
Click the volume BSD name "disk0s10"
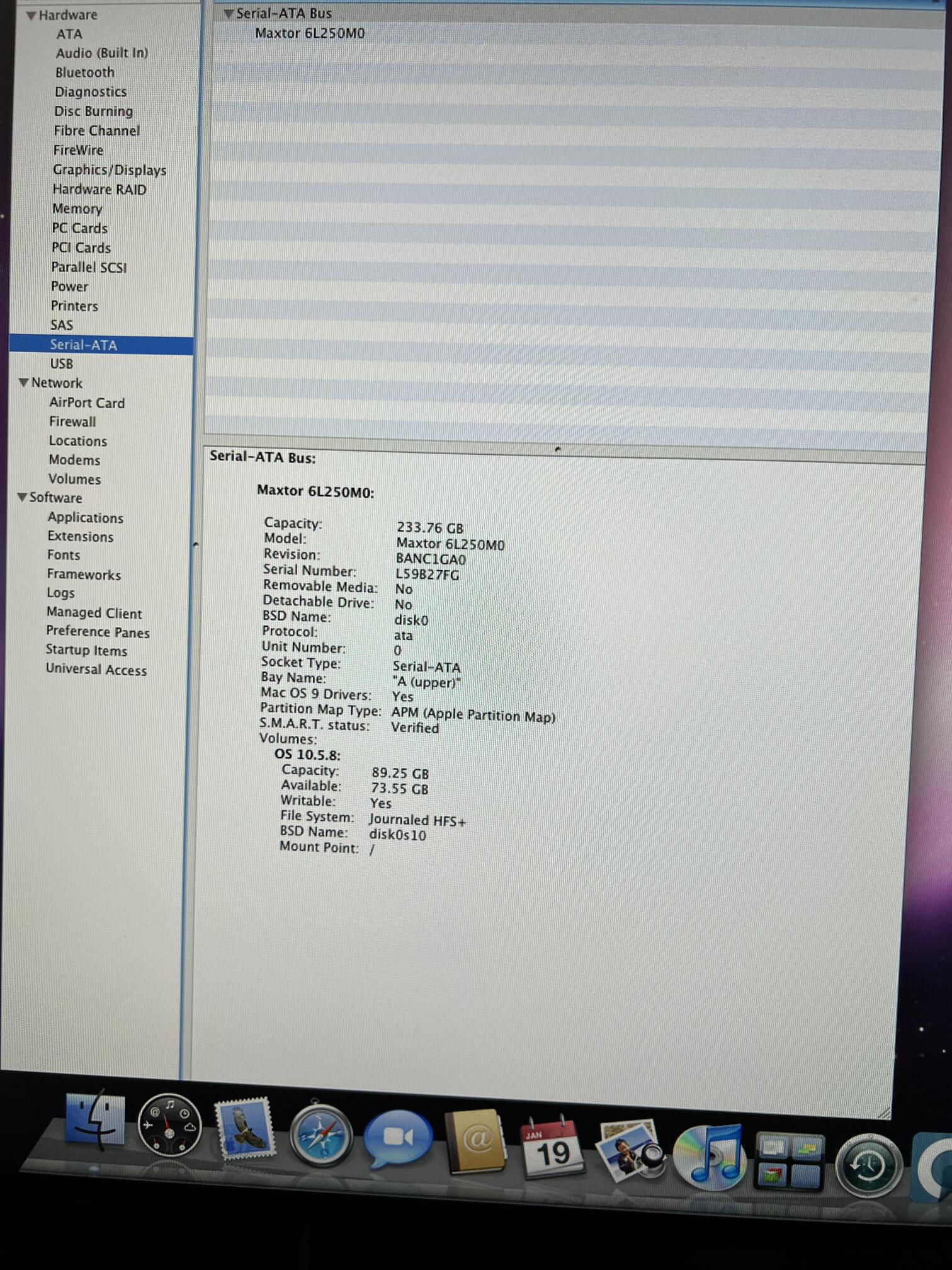(397, 835)
